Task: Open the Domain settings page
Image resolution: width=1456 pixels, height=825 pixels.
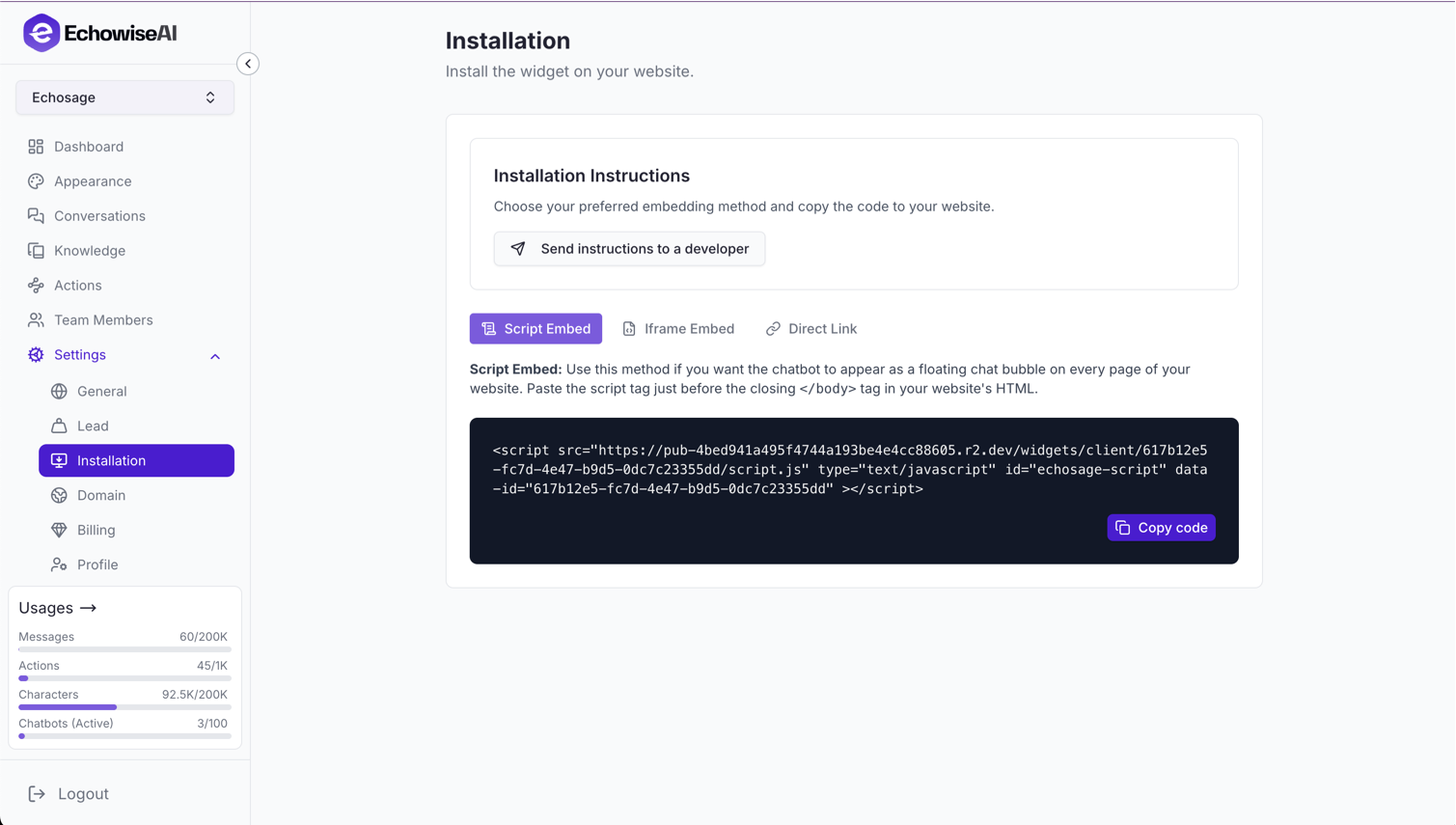Action: tap(101, 495)
